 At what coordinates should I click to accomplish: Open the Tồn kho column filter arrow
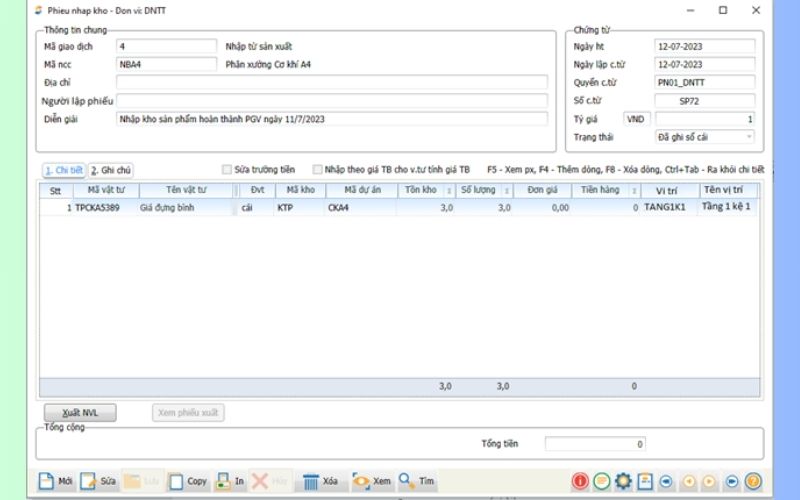(x=448, y=190)
